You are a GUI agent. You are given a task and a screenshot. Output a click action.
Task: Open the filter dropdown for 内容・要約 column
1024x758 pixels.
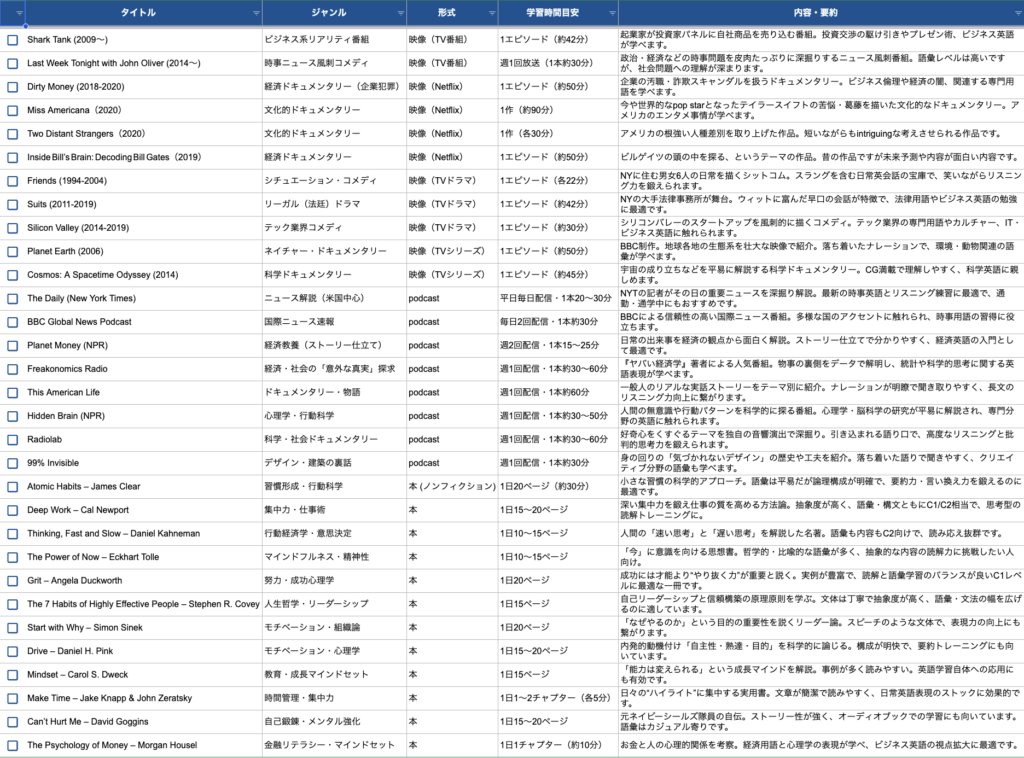click(x=1016, y=13)
